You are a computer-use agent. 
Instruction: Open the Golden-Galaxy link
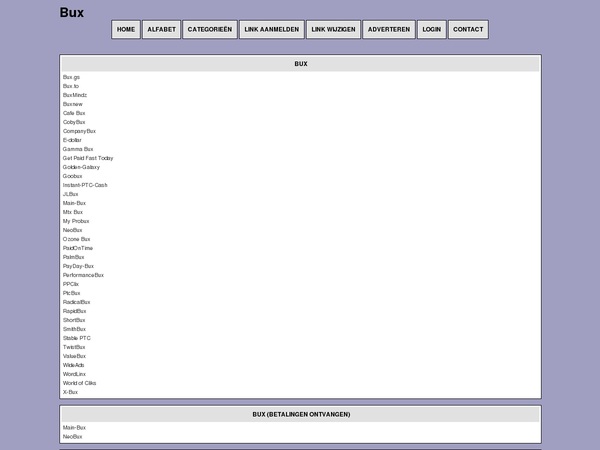[81, 167]
